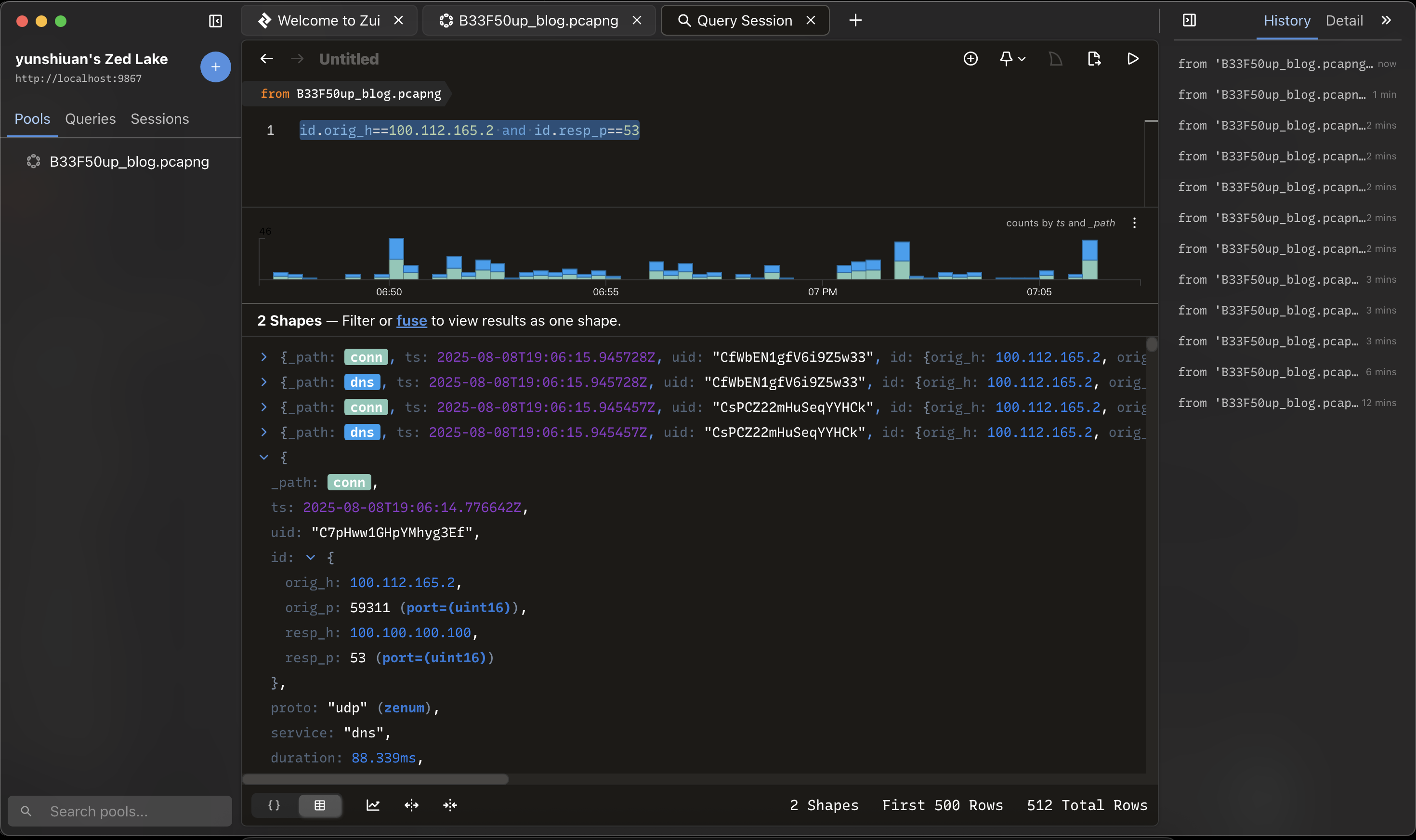Click the expand all rows icon
Viewport: 1416px width, 840px height.
[411, 805]
